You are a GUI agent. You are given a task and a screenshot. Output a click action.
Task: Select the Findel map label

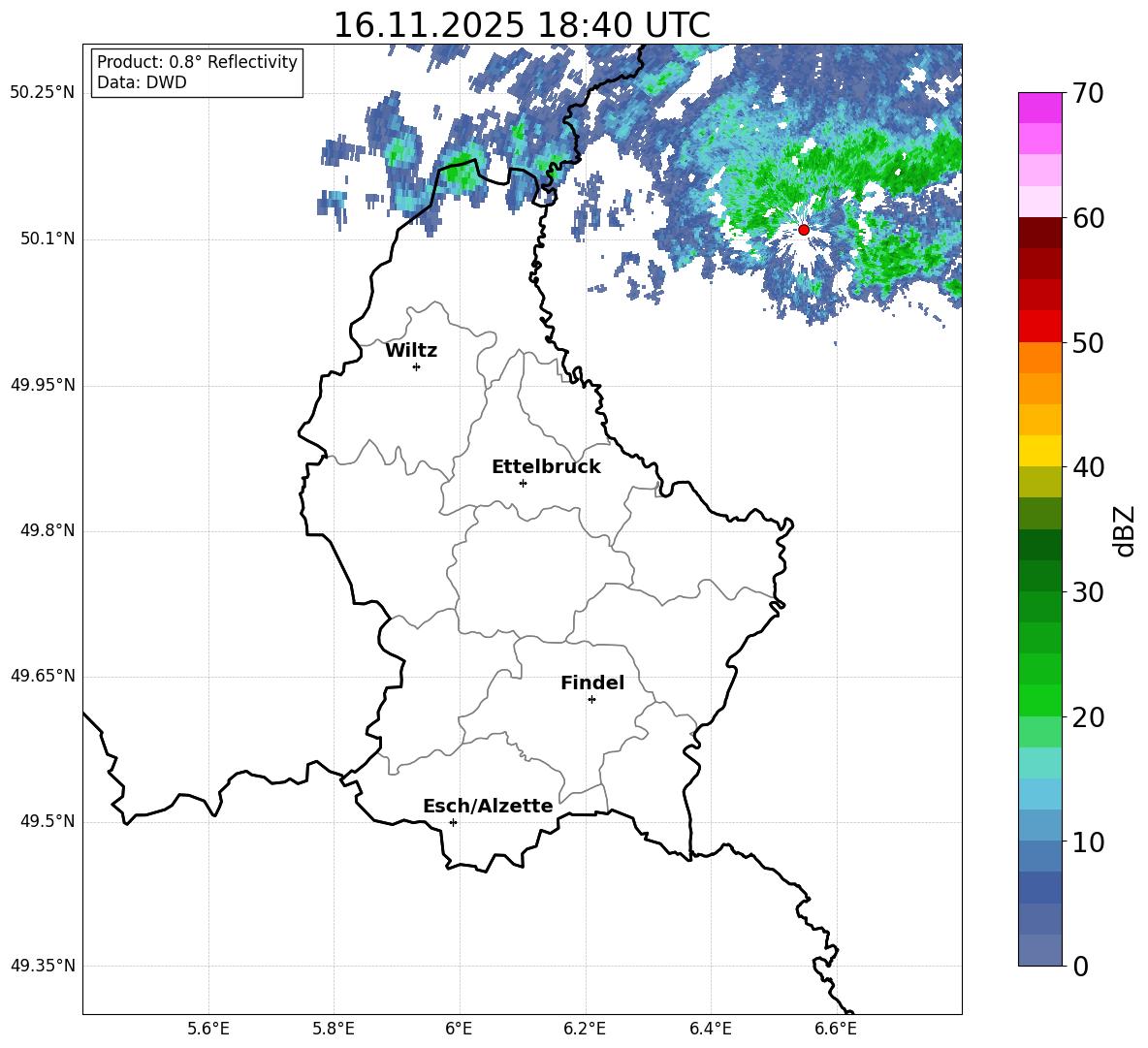click(592, 683)
